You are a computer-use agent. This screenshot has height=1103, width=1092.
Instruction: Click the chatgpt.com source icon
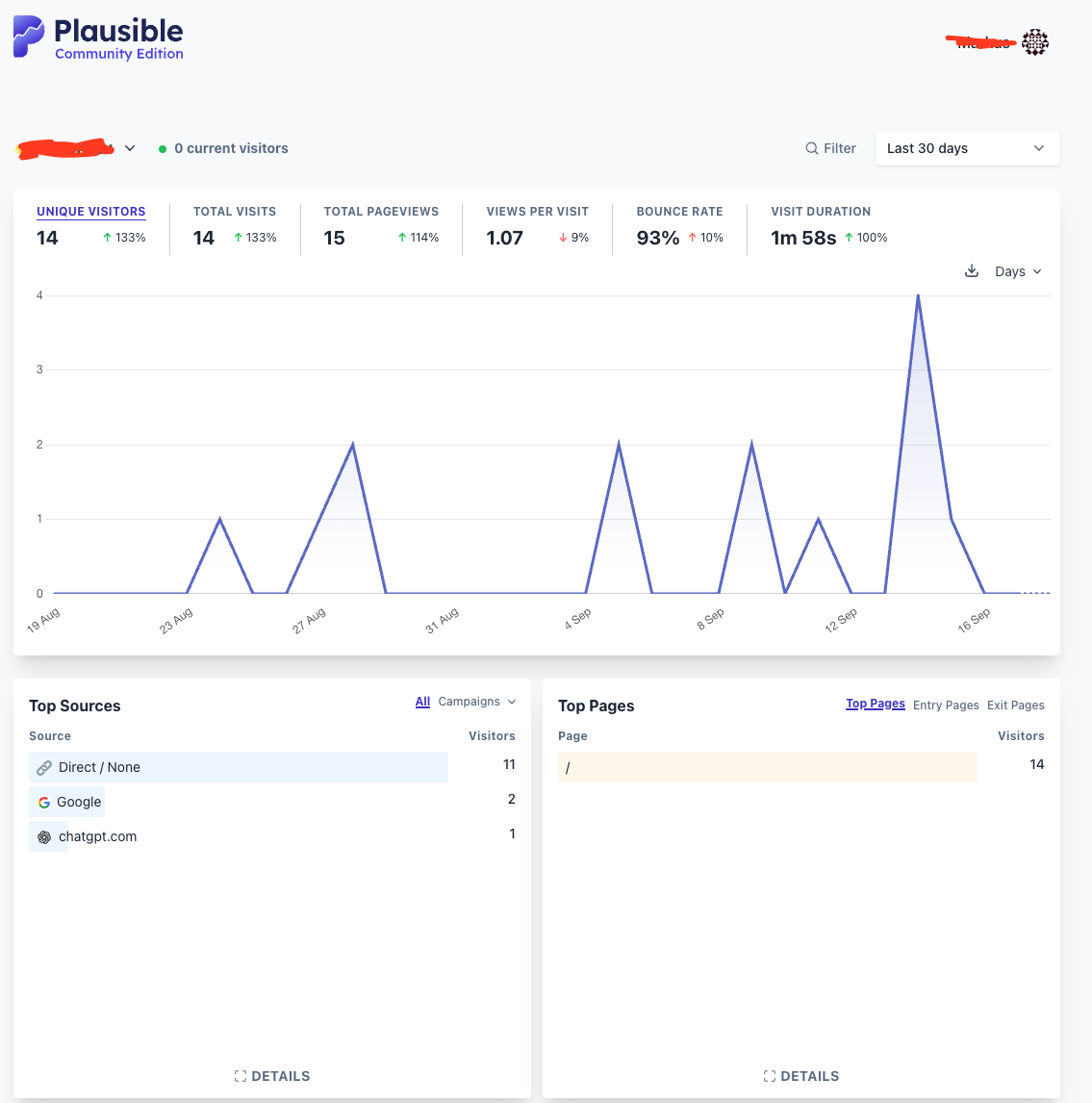pyautogui.click(x=44, y=837)
